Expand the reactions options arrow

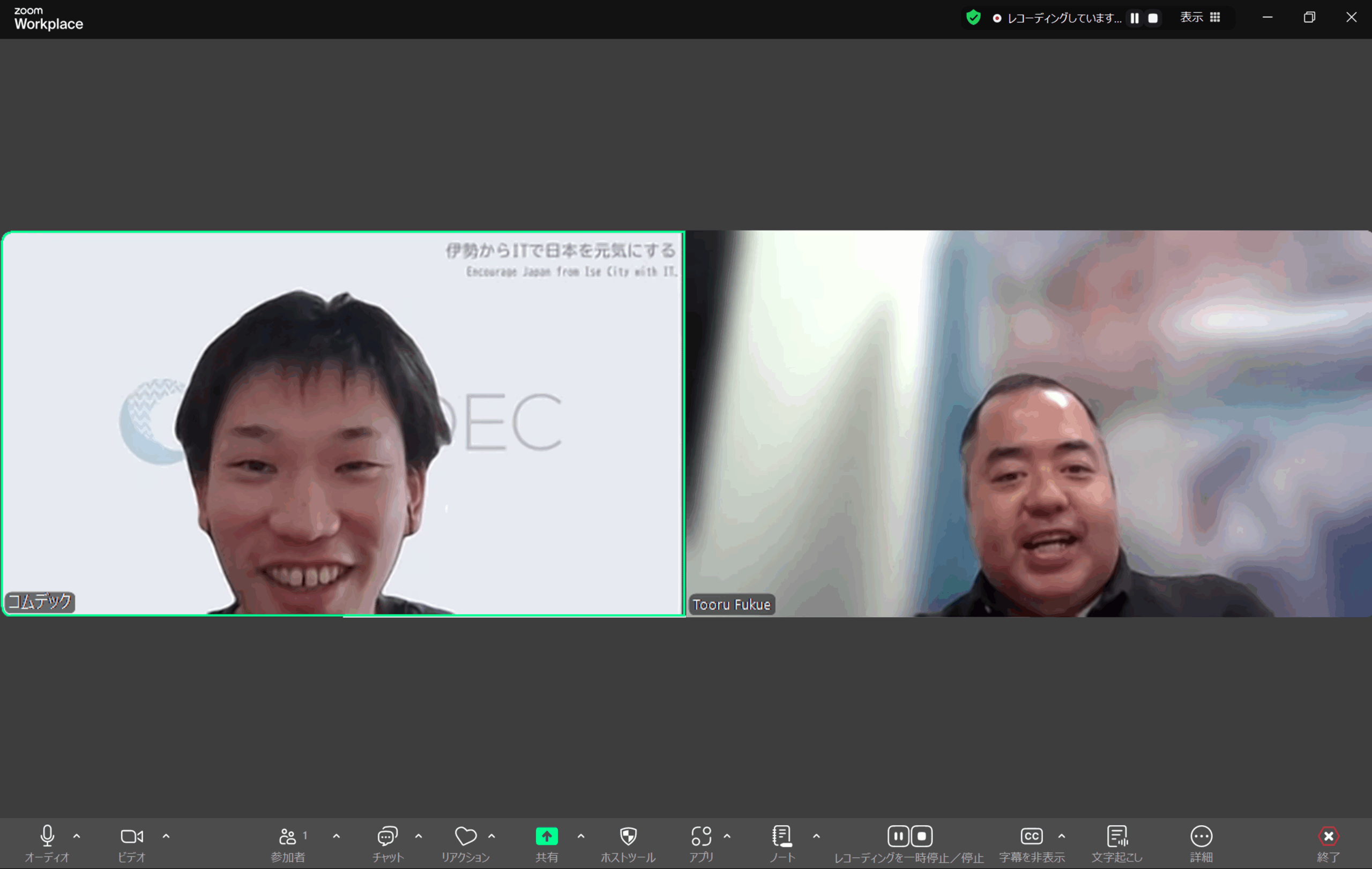click(x=491, y=836)
